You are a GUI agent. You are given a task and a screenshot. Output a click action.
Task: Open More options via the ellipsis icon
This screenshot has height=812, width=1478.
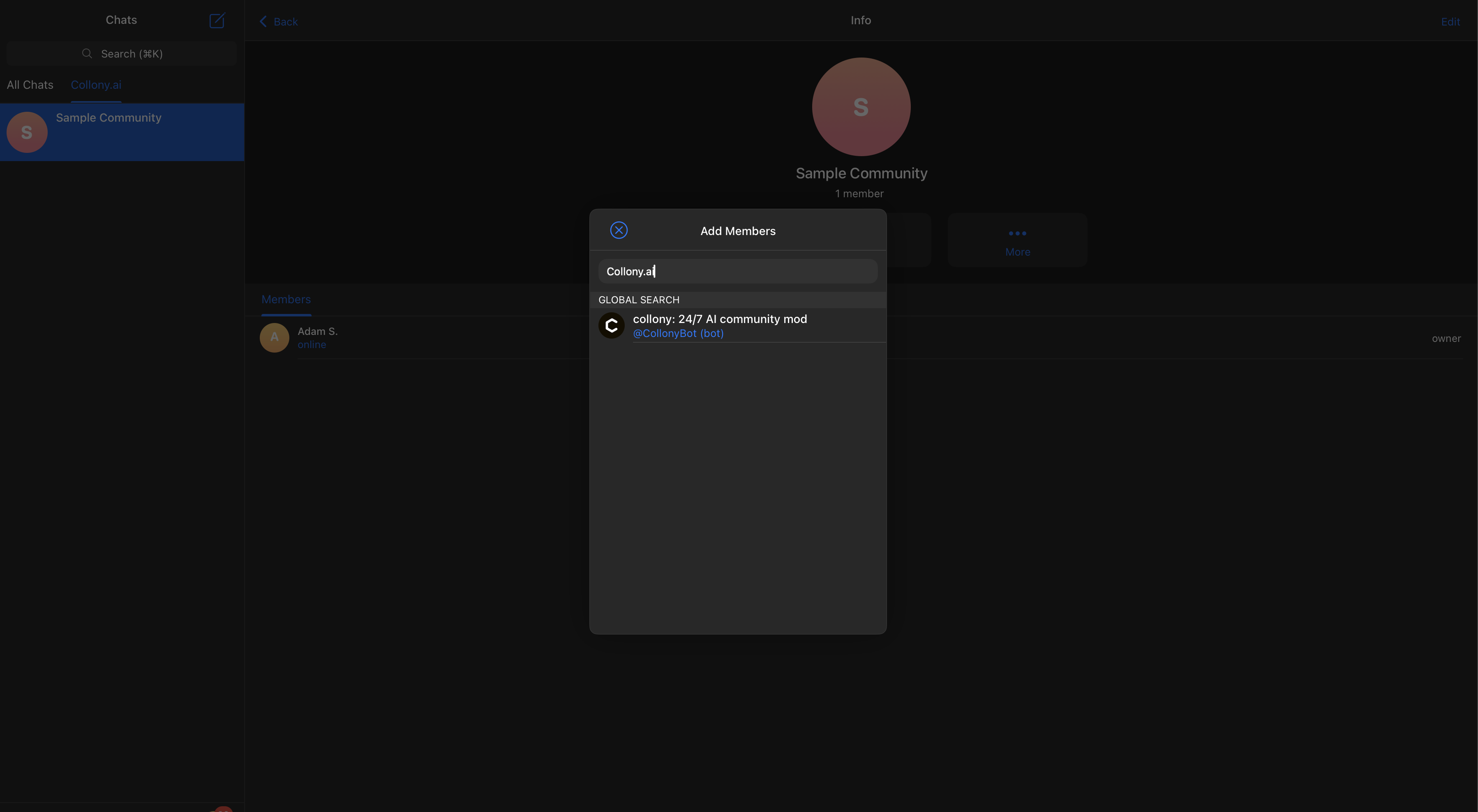pyautogui.click(x=1017, y=233)
